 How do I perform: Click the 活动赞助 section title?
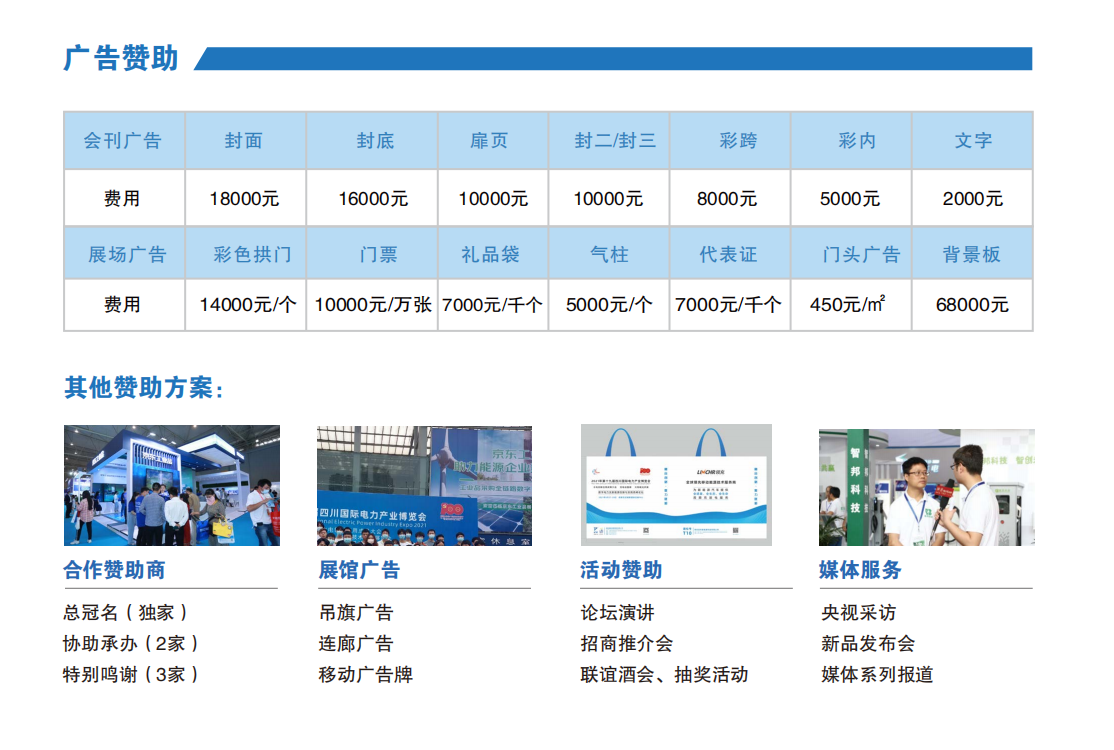click(x=621, y=570)
